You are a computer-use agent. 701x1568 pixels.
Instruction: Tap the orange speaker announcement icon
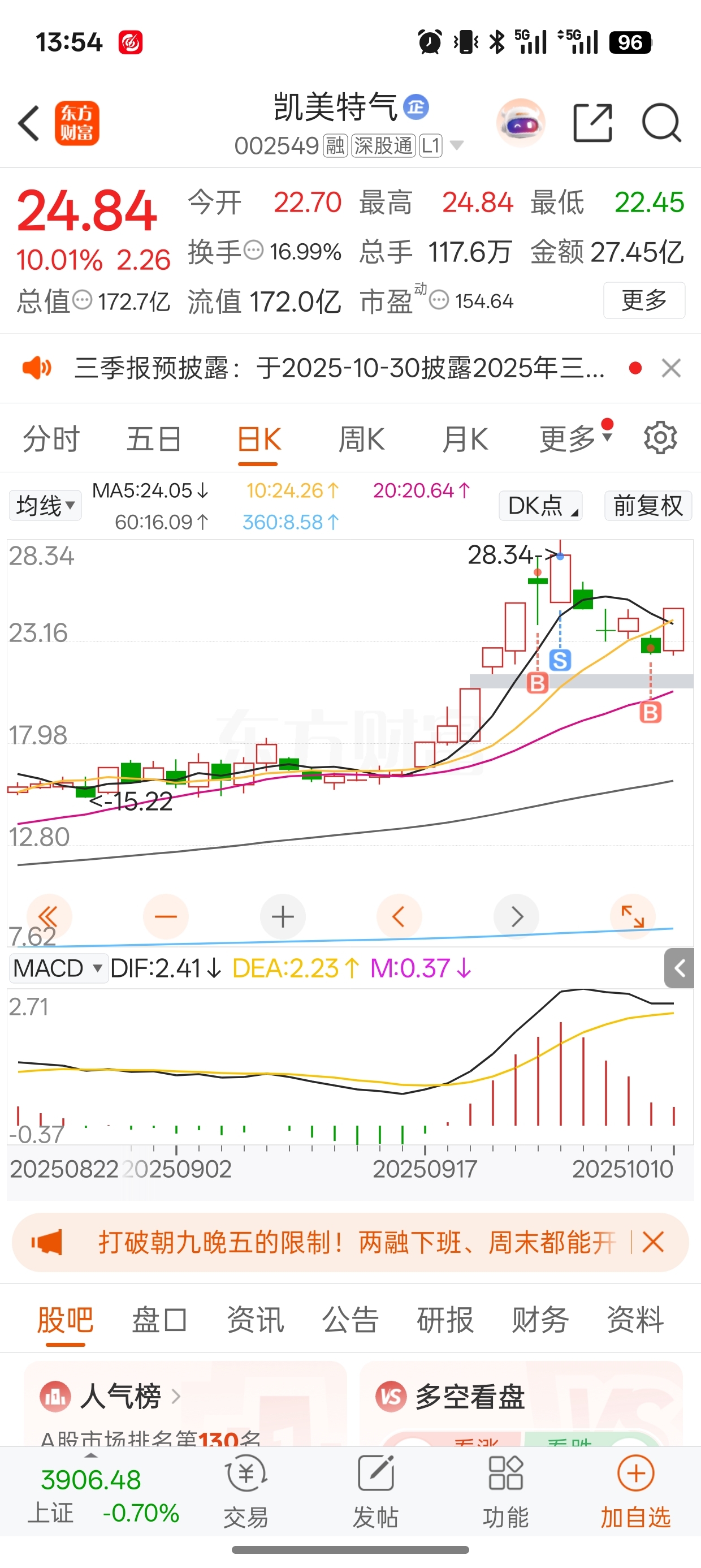(x=37, y=368)
